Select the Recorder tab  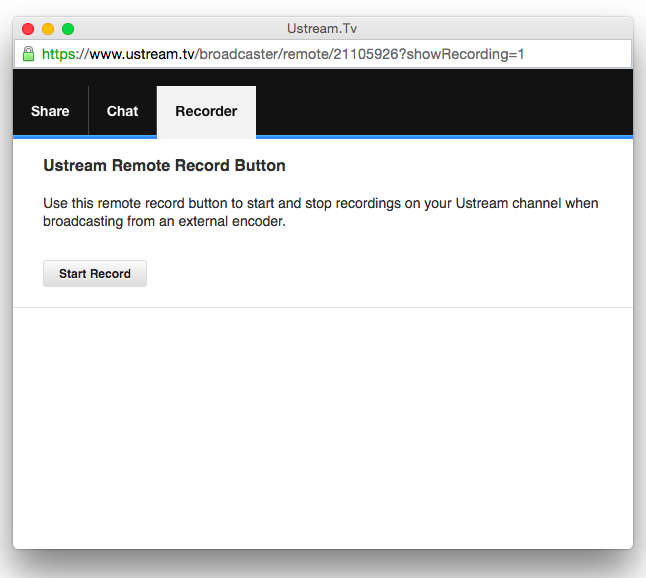[206, 111]
